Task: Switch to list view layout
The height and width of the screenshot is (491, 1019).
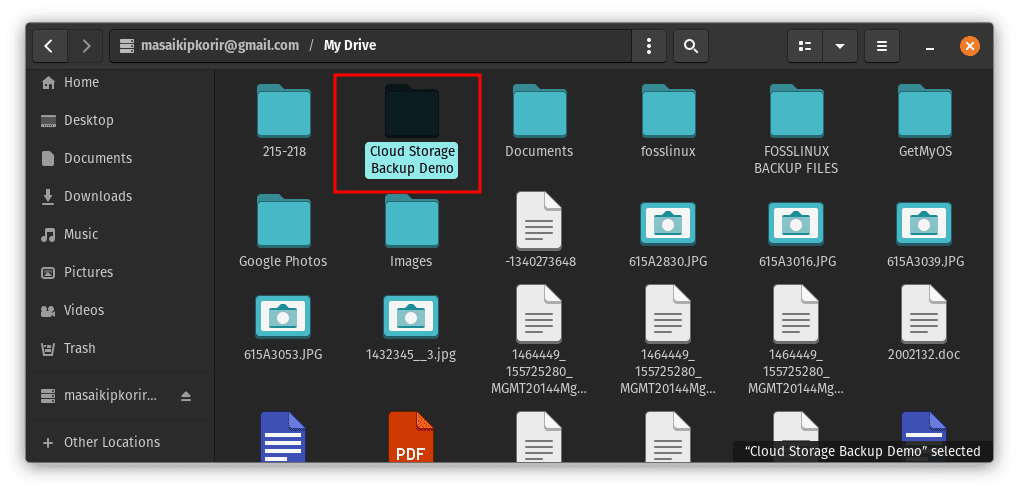Action: tap(805, 46)
